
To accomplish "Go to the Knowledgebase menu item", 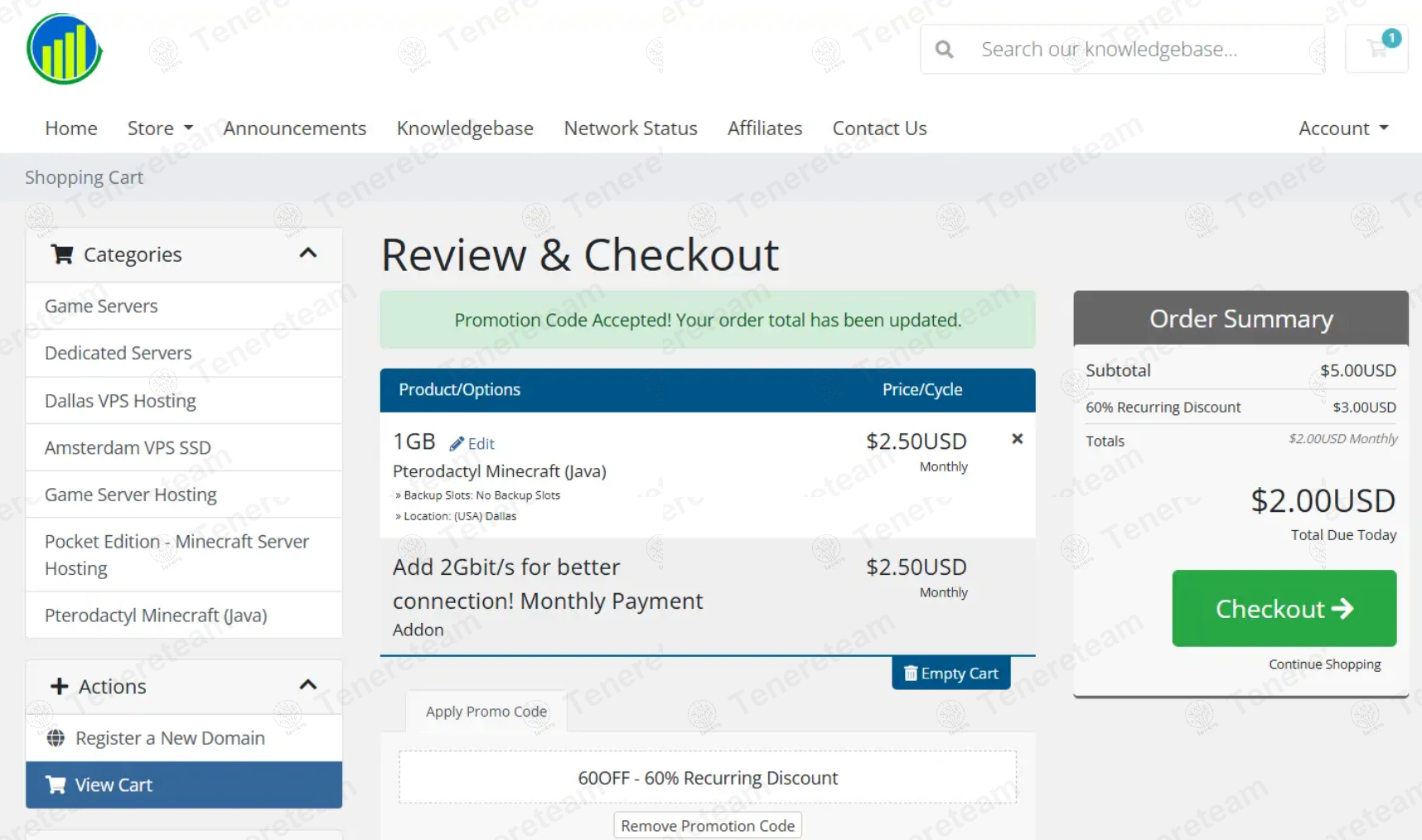I will (465, 128).
